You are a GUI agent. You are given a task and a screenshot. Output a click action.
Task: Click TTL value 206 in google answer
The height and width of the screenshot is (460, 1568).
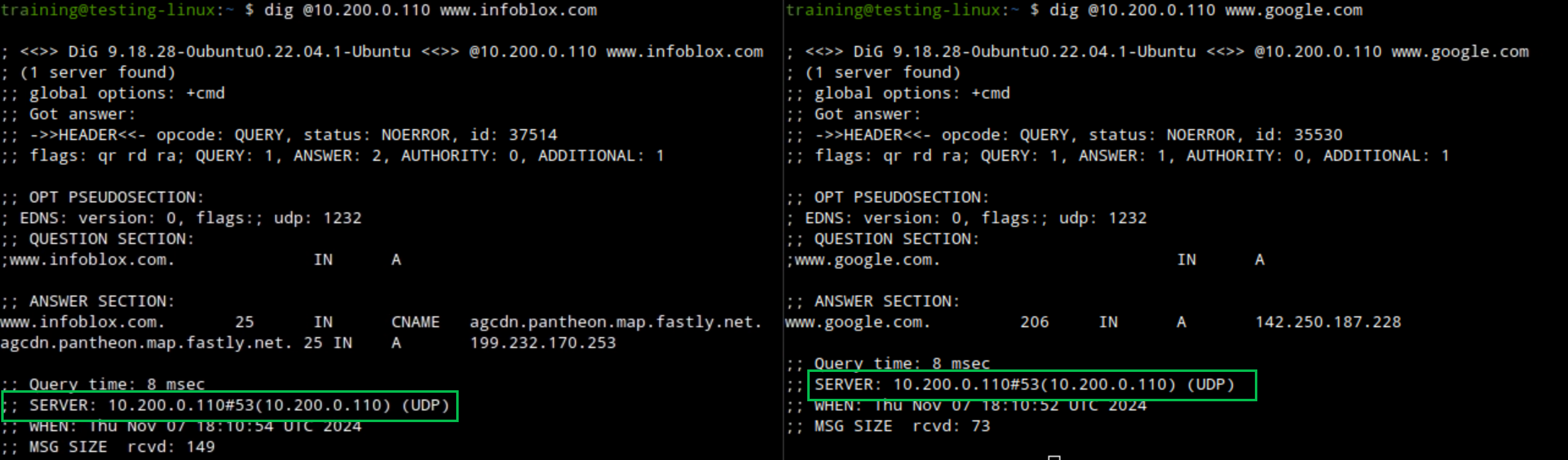(x=1034, y=322)
